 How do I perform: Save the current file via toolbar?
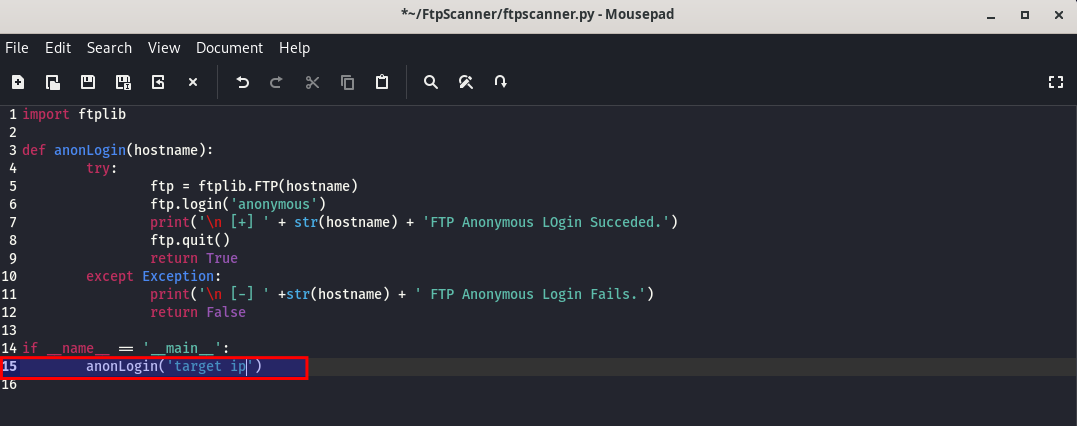tap(88, 82)
